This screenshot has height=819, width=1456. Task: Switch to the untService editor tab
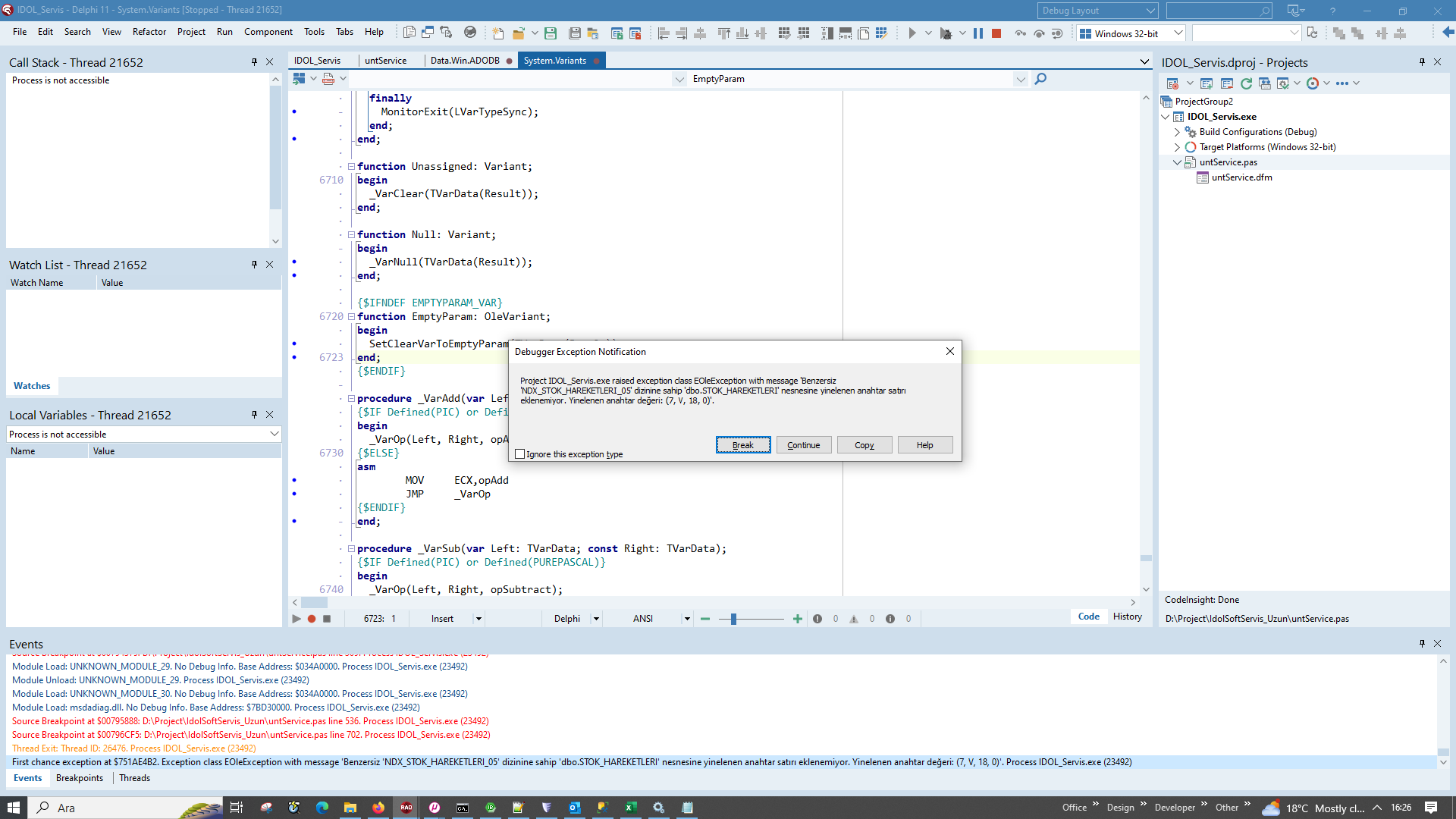point(385,61)
